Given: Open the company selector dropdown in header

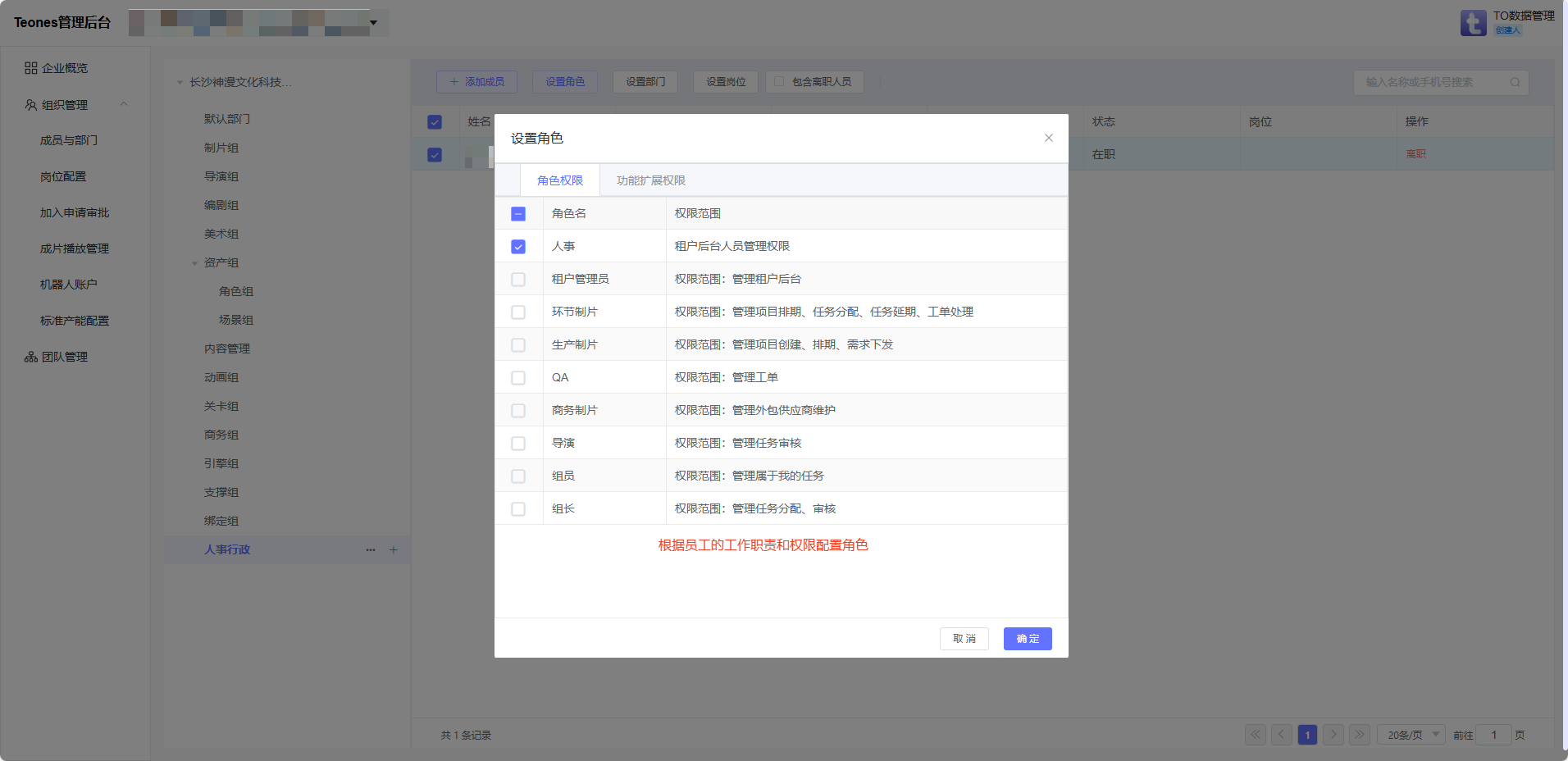Looking at the screenshot, I should pos(373,23).
